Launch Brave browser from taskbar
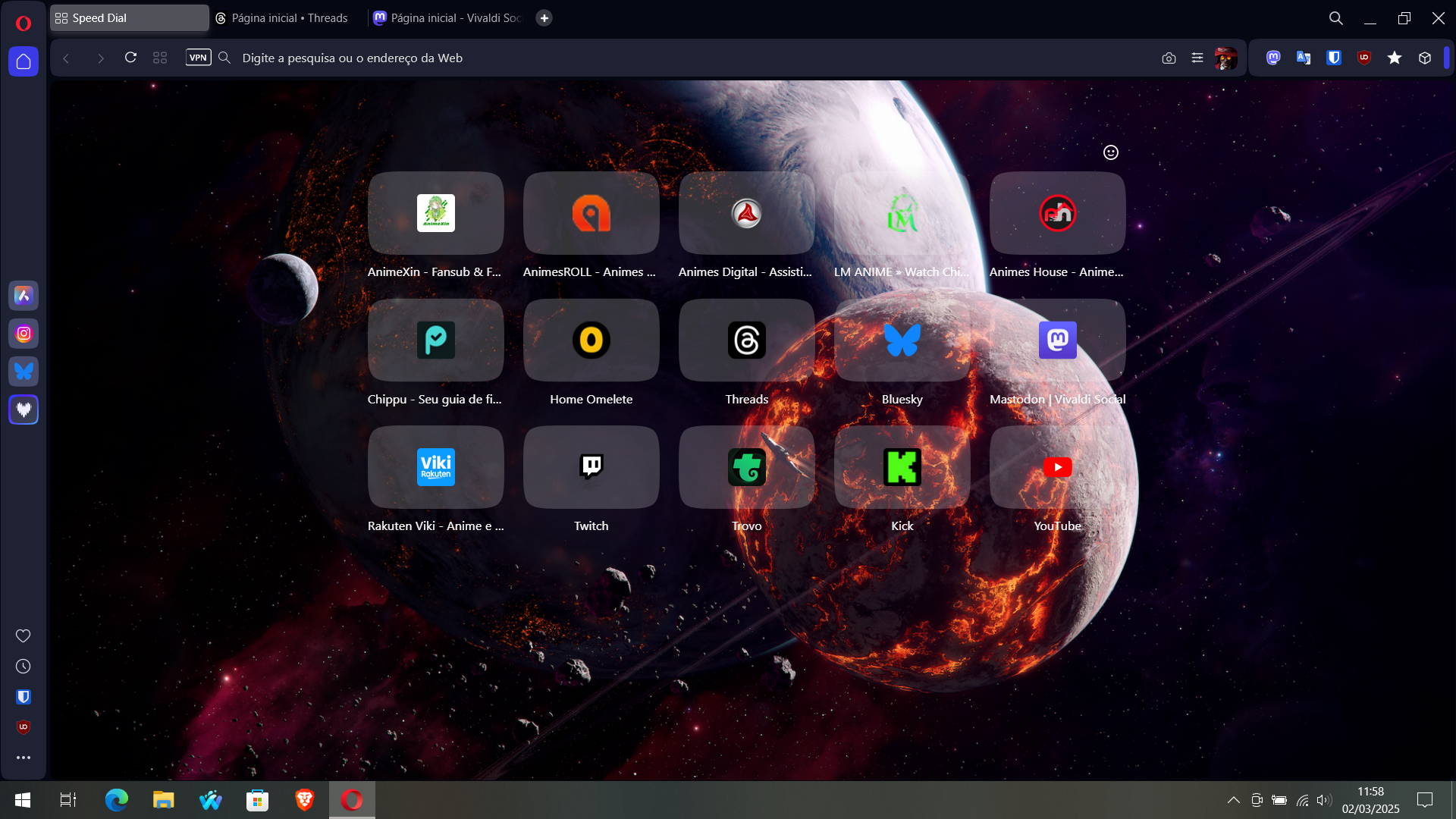The width and height of the screenshot is (1456, 819). click(x=305, y=800)
